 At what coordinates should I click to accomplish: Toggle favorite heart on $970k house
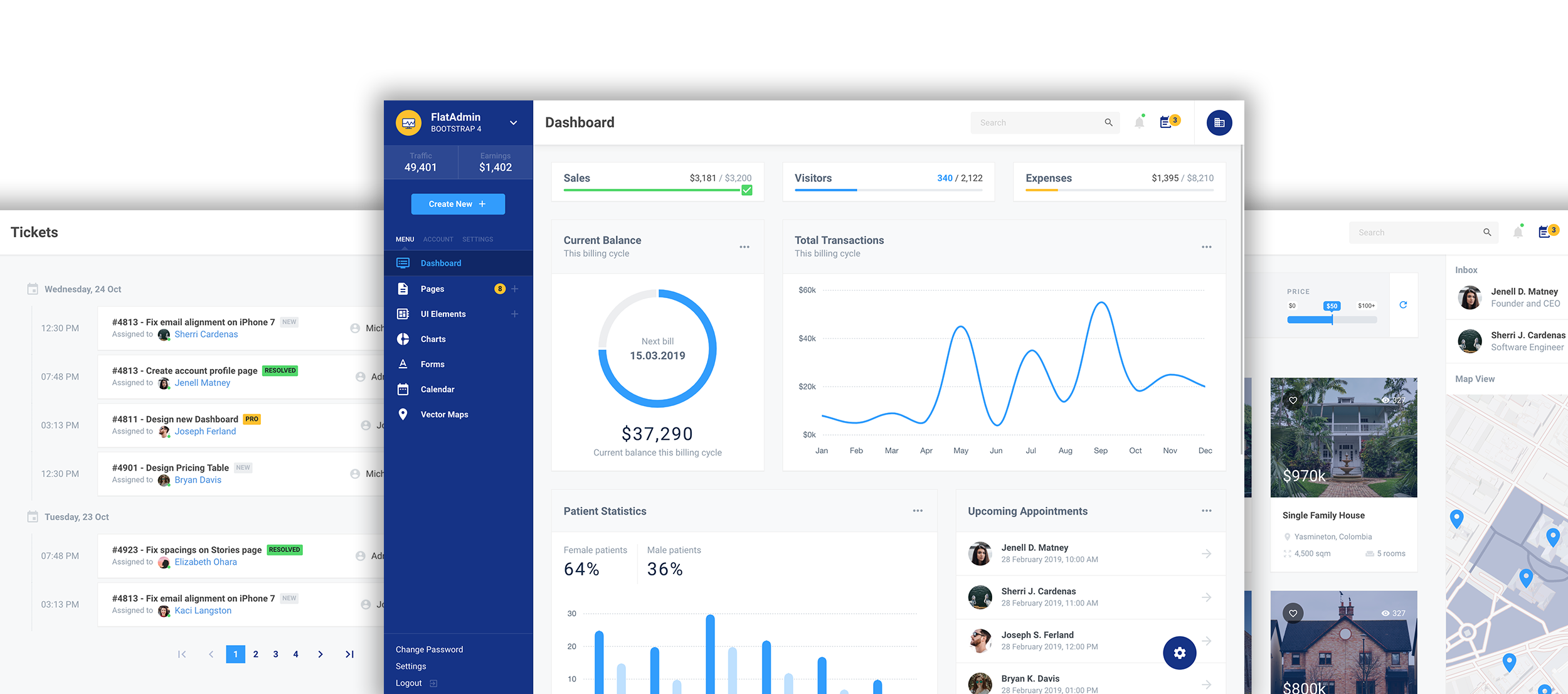[x=1293, y=400]
